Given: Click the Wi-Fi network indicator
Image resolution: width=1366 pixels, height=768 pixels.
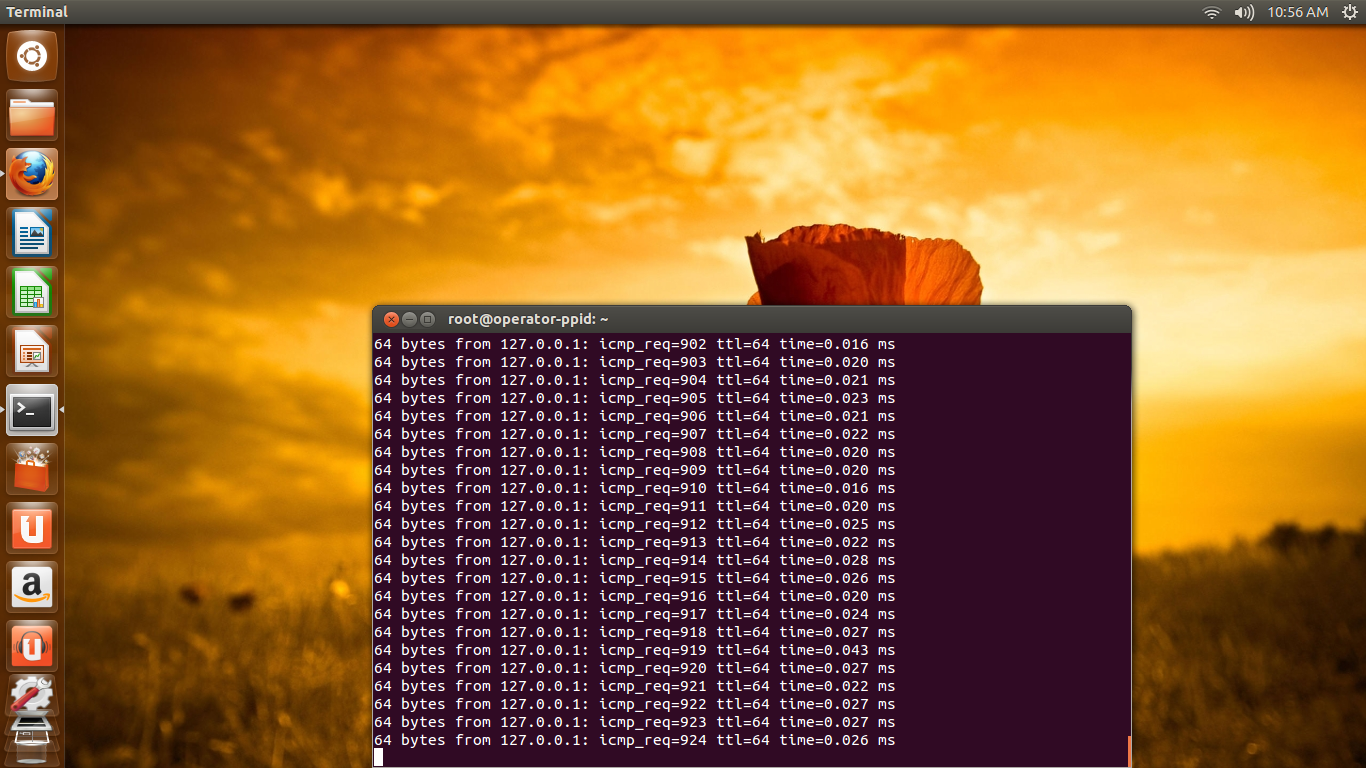Looking at the screenshot, I should click(1211, 12).
